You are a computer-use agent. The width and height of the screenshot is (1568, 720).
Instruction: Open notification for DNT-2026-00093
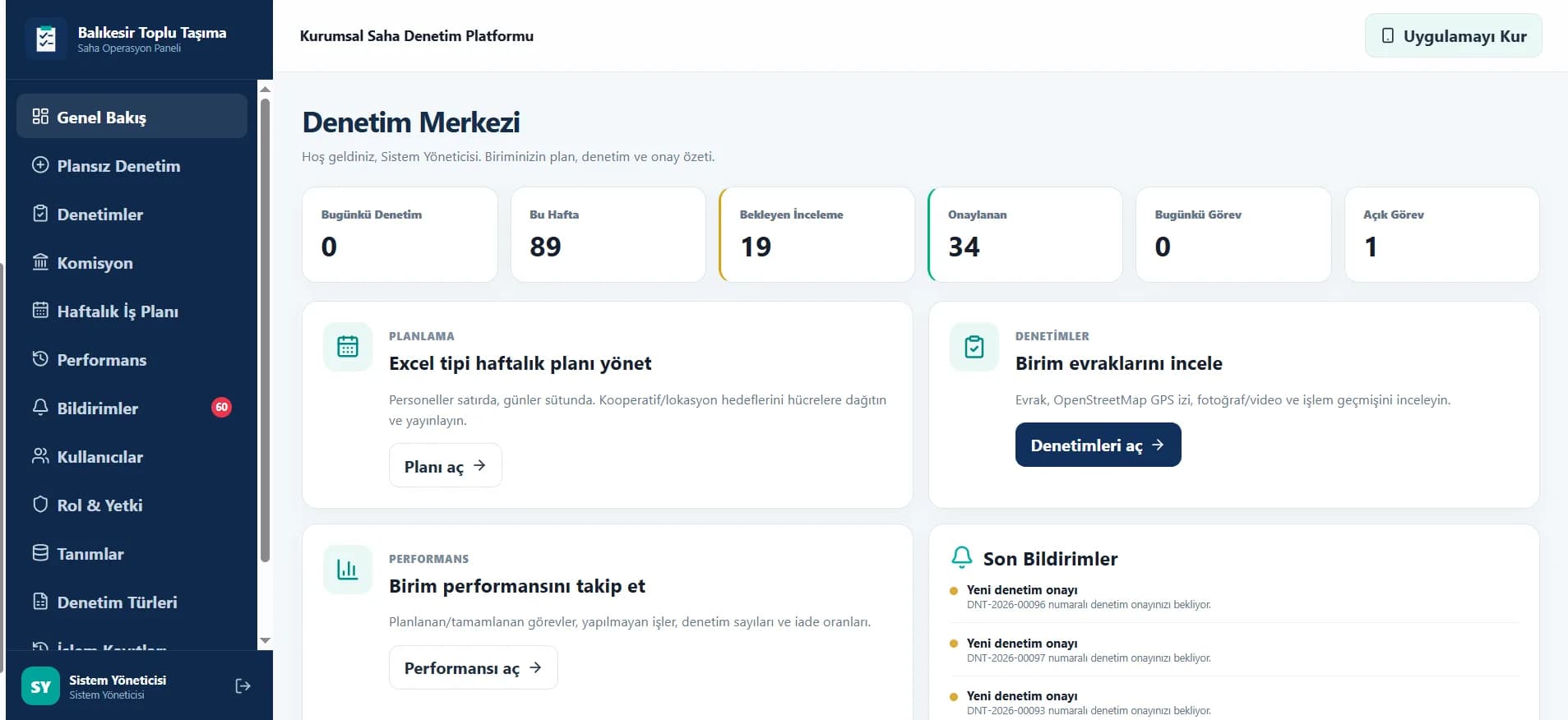click(1233, 703)
